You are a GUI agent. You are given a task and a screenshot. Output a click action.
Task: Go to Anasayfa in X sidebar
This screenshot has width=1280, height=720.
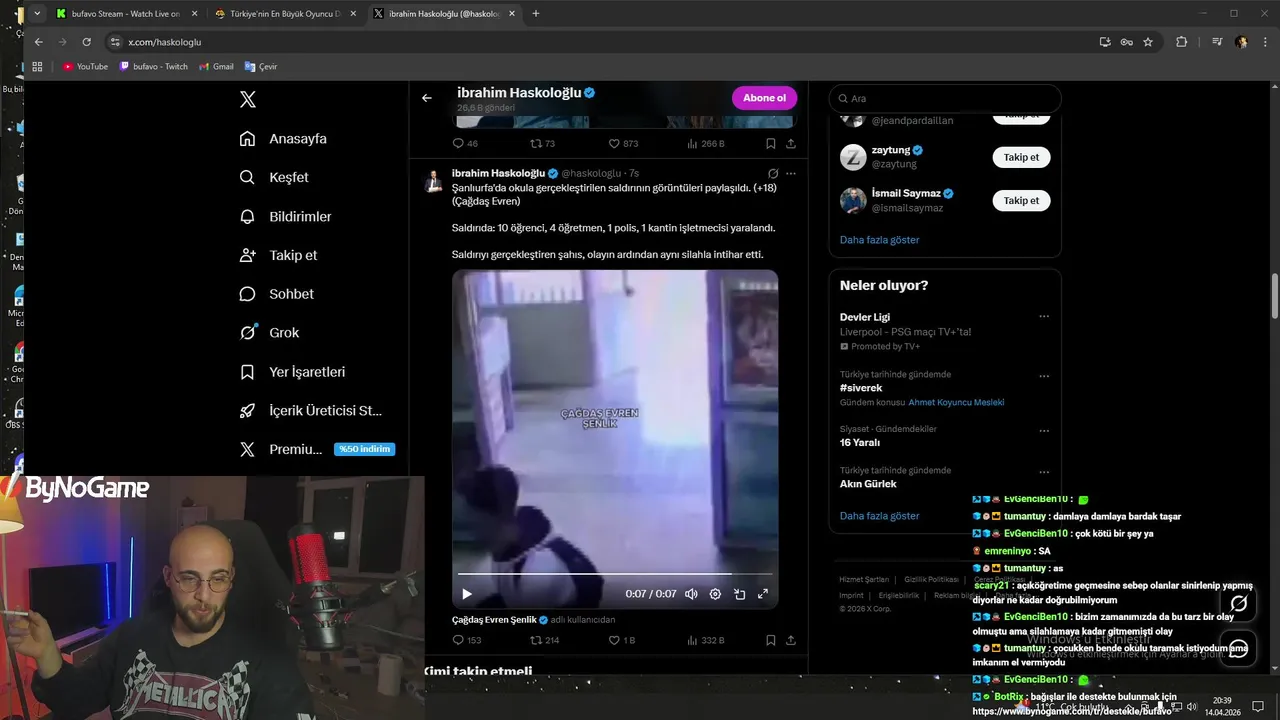click(283, 139)
